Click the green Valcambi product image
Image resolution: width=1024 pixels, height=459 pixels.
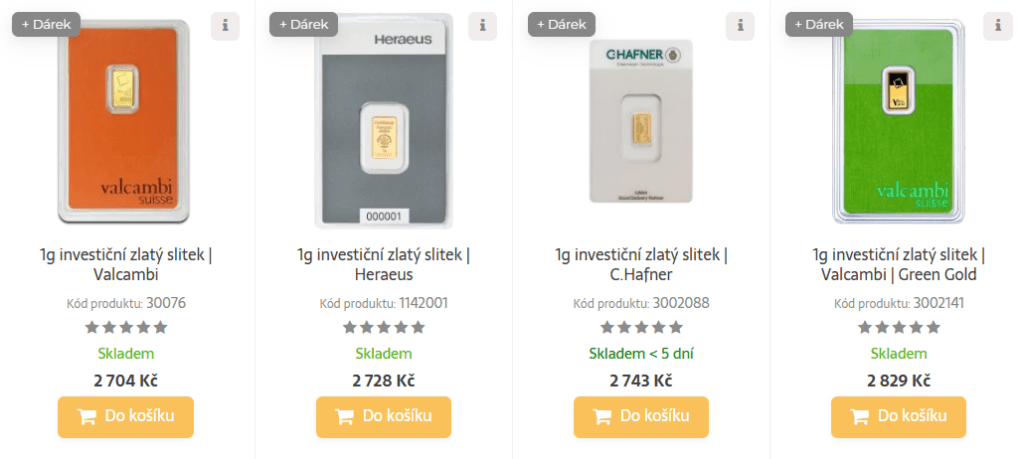pyautogui.click(x=898, y=123)
